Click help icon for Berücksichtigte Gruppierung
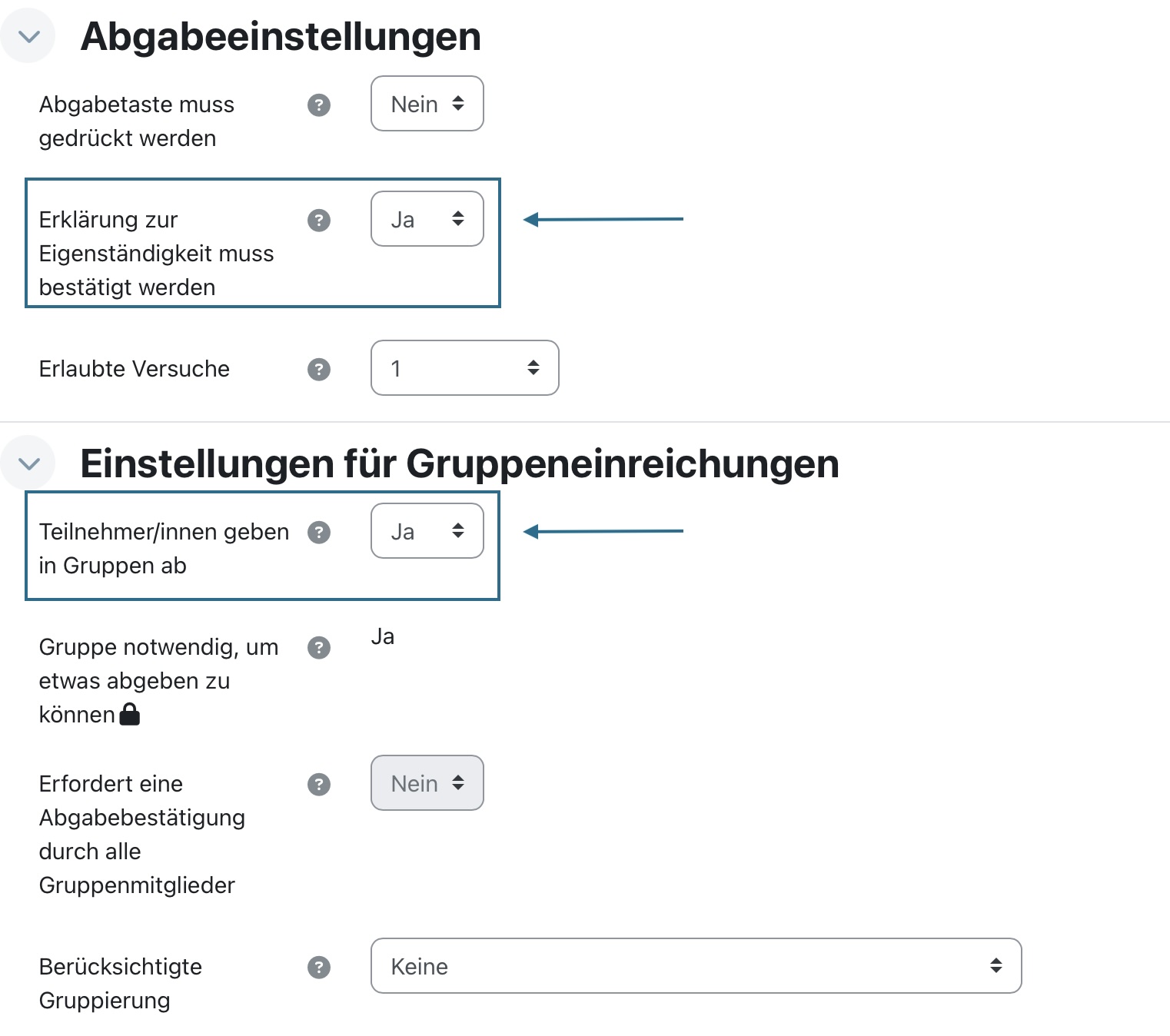 pos(319,968)
